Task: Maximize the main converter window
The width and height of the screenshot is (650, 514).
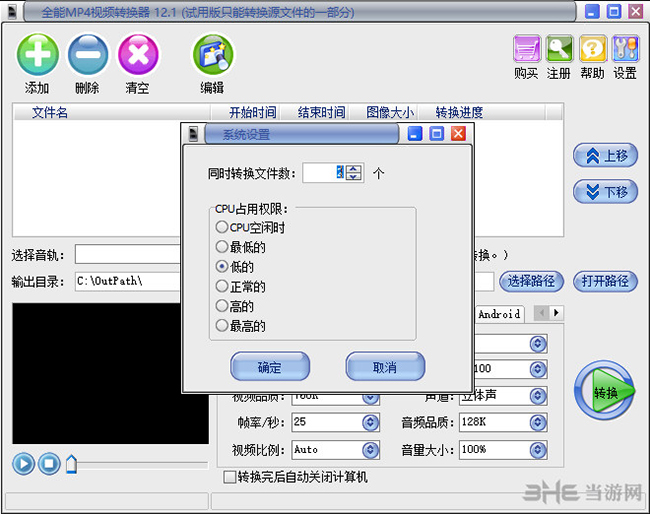Action: tap(614, 11)
